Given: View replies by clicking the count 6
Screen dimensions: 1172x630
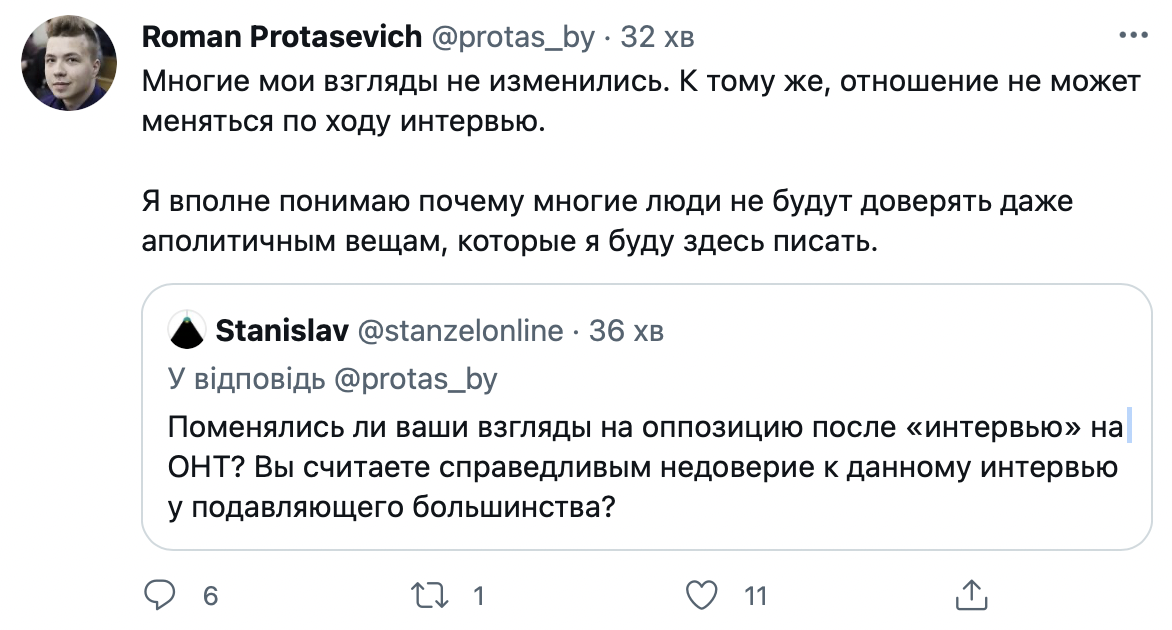Looking at the screenshot, I should (x=207, y=595).
